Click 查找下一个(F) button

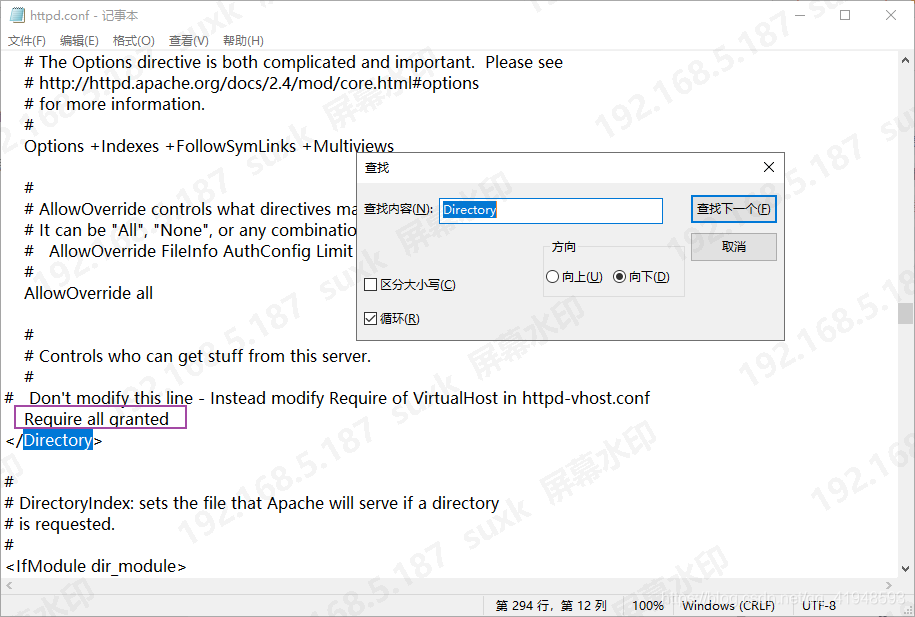click(734, 209)
